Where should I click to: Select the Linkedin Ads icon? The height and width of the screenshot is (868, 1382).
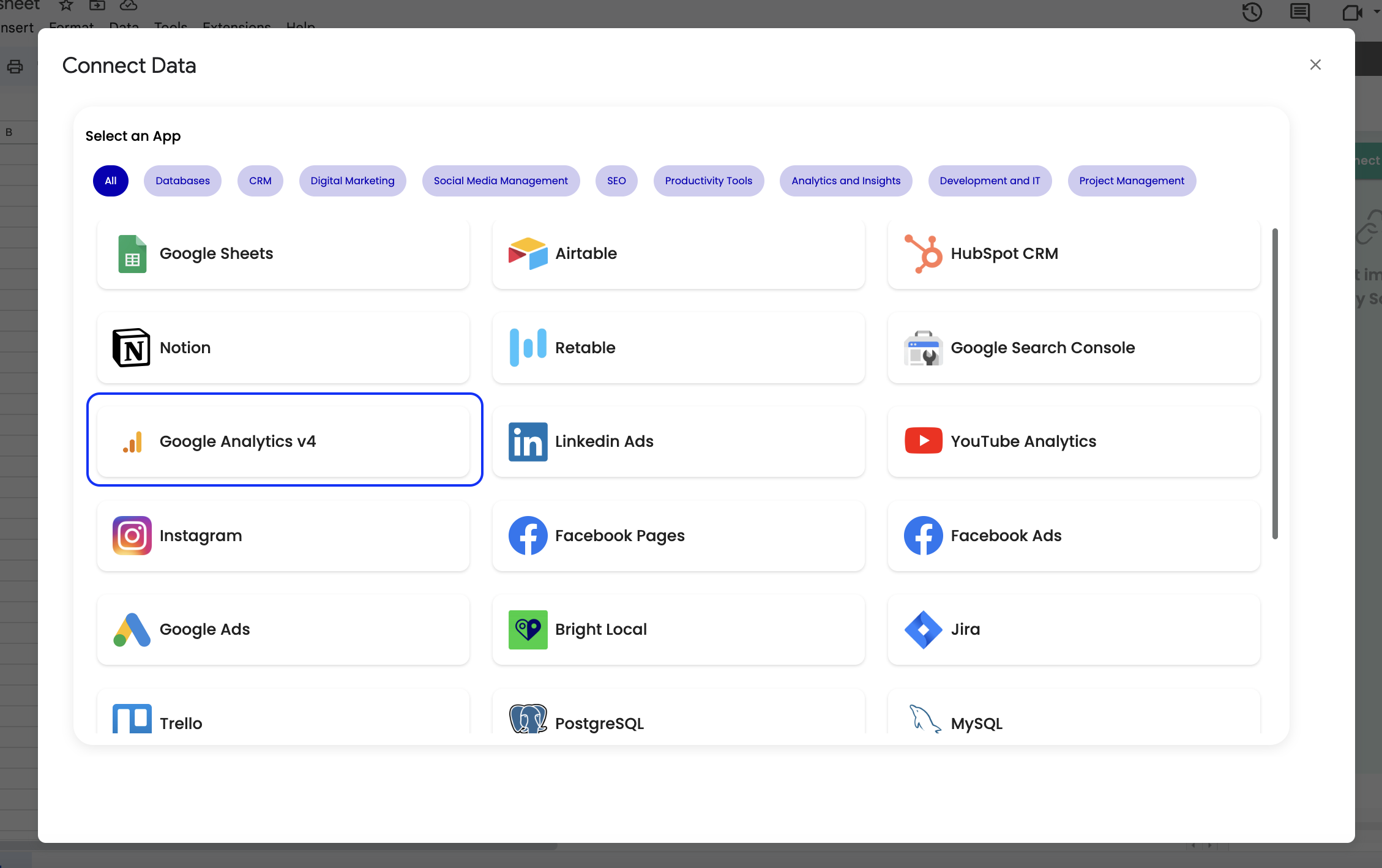[x=527, y=441]
